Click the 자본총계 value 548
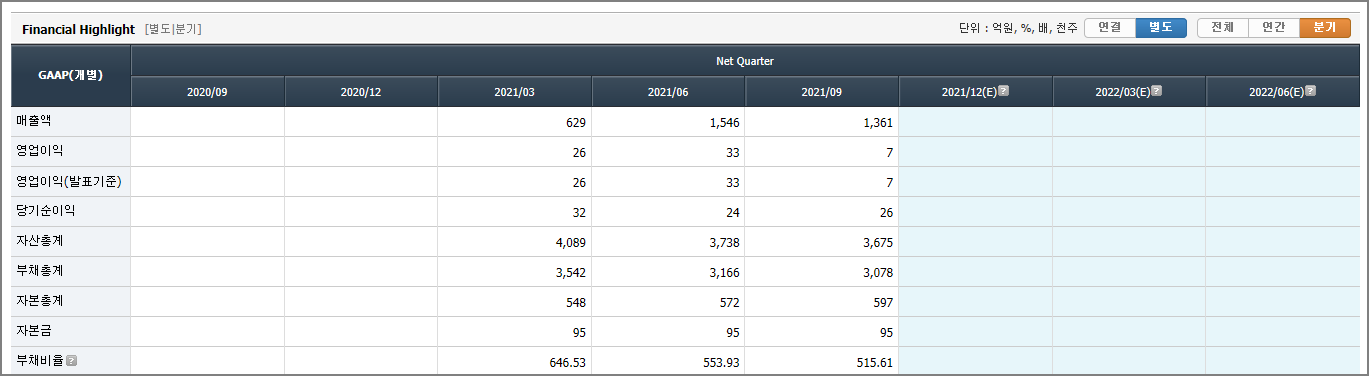 (575, 302)
